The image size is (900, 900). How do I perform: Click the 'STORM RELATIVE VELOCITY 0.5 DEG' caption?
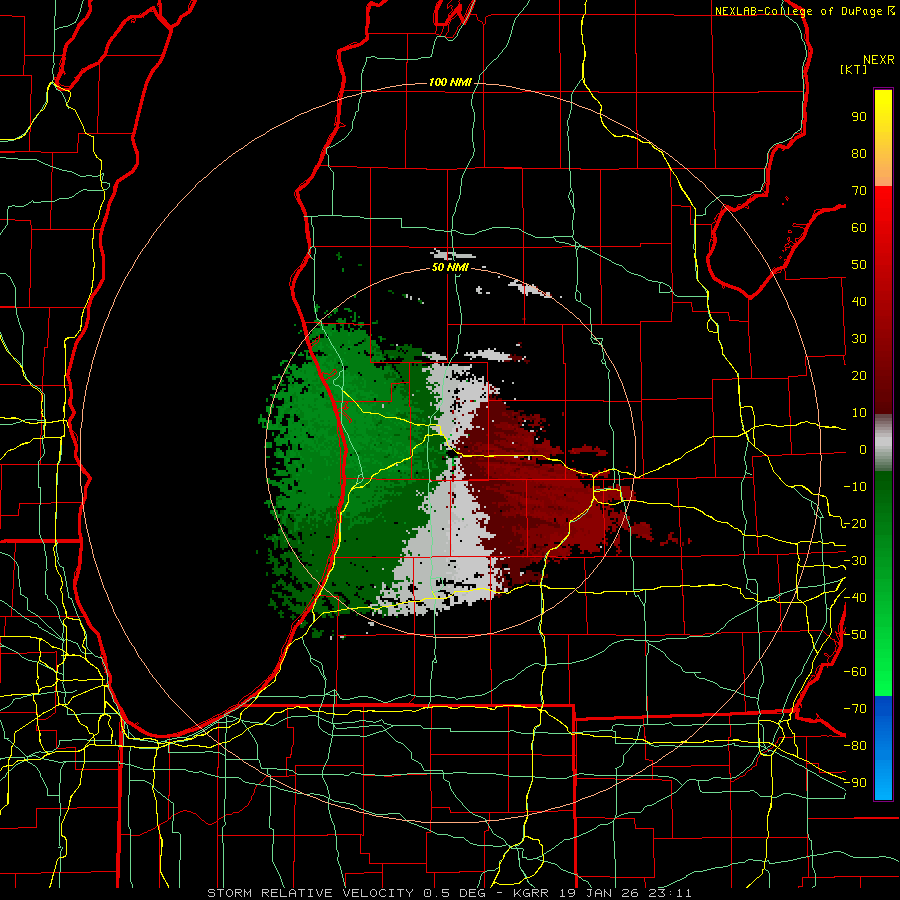tap(346, 893)
